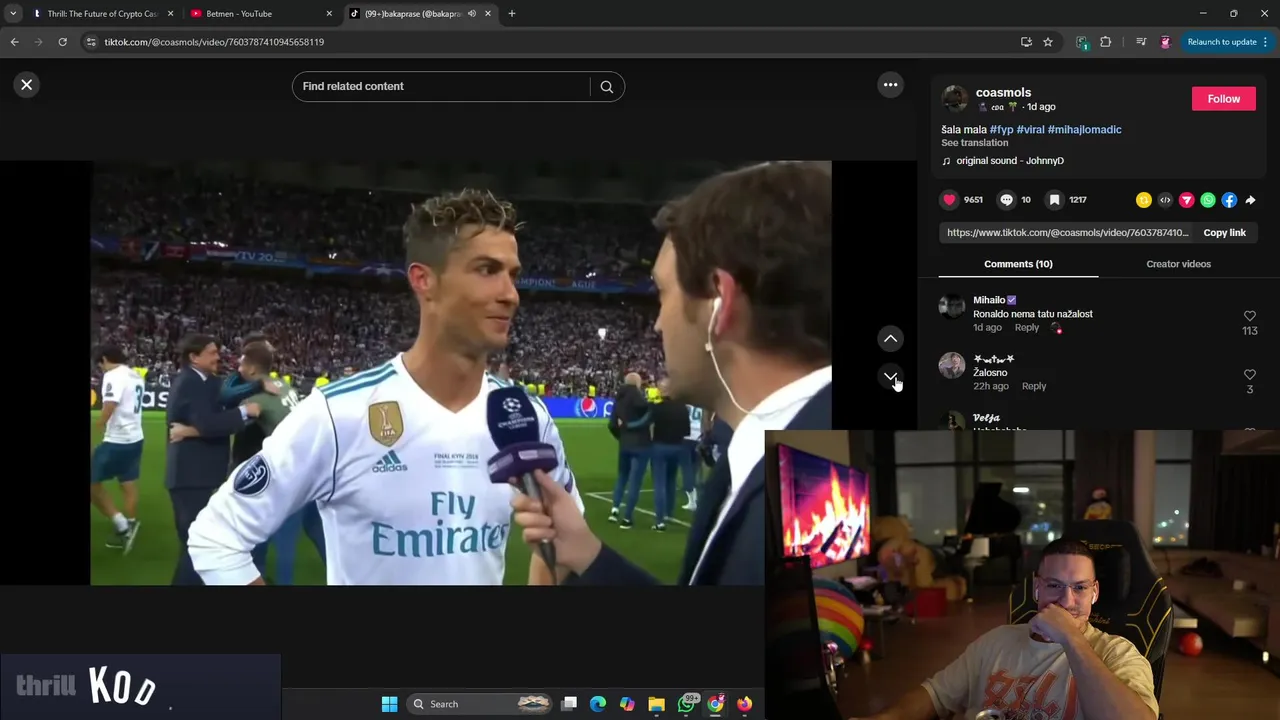This screenshot has height=720, width=1280.
Task: Click See translation under caption
Action: (x=974, y=143)
